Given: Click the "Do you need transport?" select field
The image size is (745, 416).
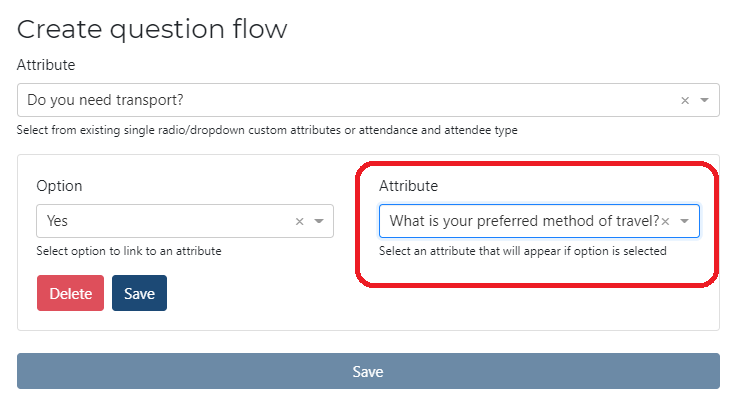Looking at the screenshot, I should 340,100.
